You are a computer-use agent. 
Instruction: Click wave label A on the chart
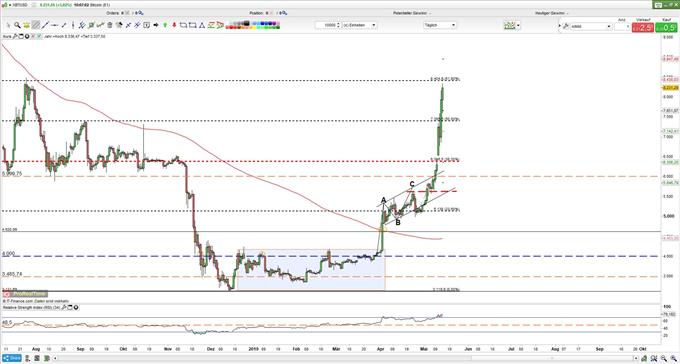[x=383, y=200]
